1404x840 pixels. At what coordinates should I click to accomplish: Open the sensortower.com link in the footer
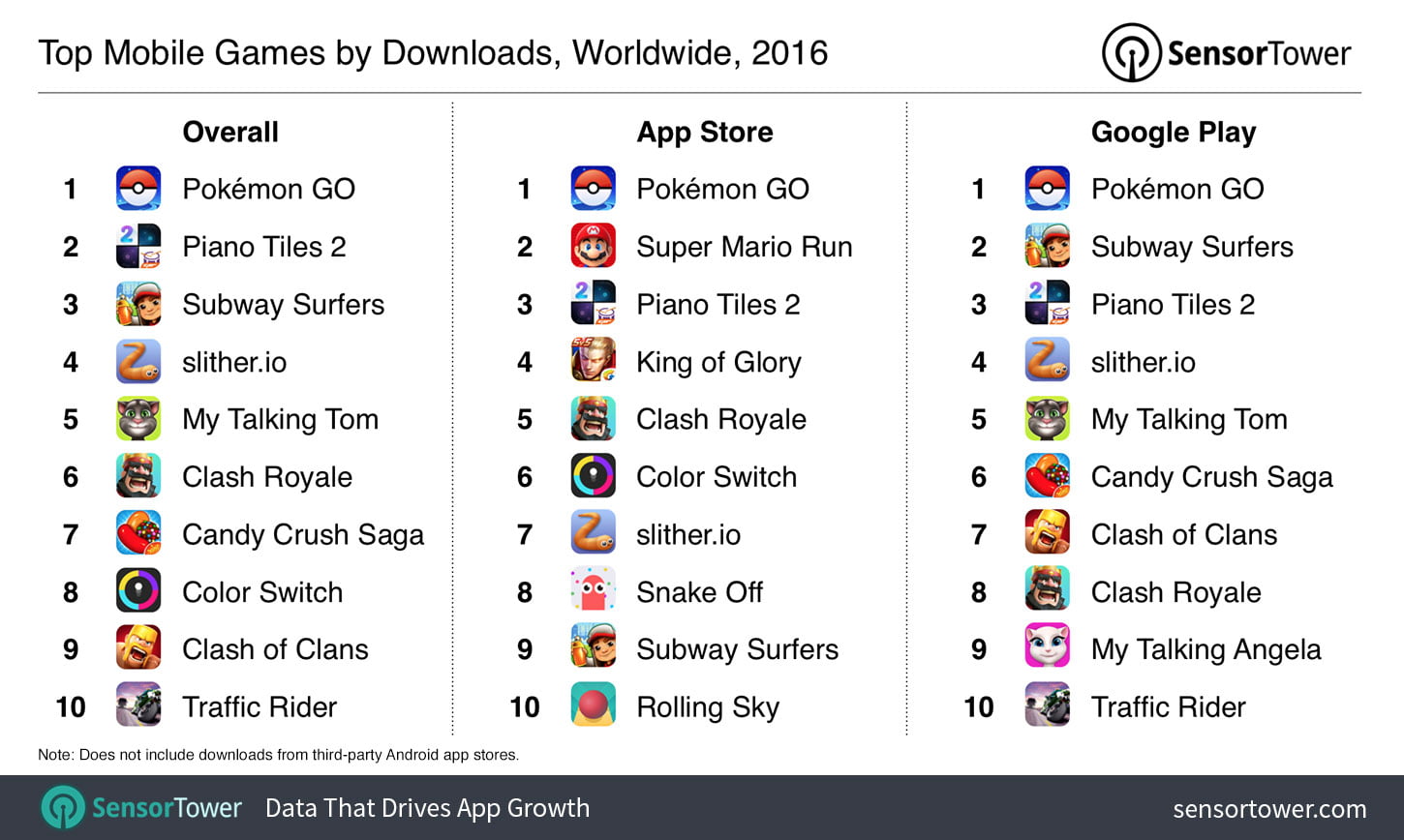click(x=1268, y=808)
